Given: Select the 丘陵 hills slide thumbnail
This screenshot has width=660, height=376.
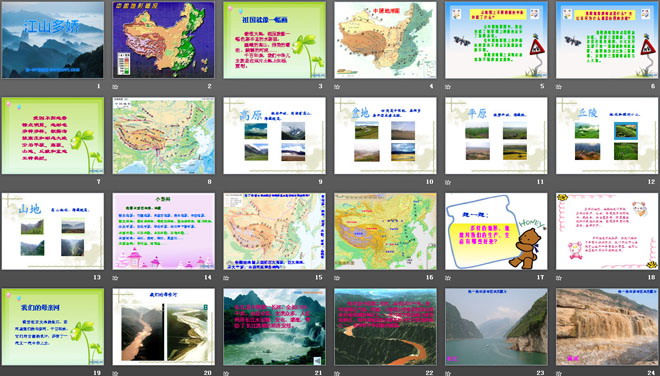Looking at the screenshot, I should point(607,136).
